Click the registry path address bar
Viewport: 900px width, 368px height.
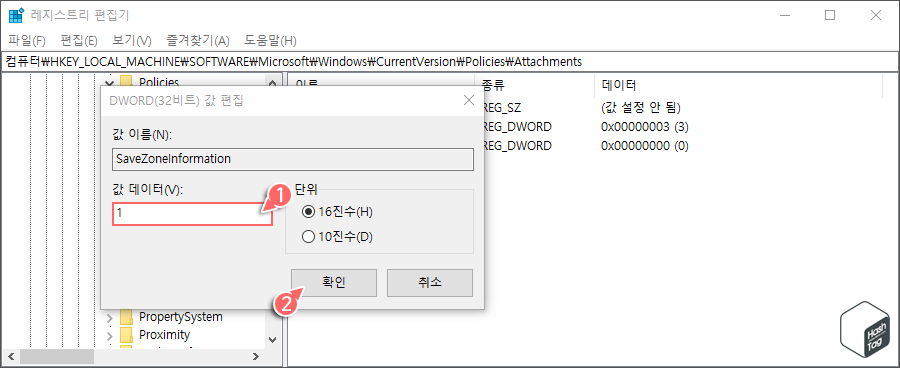pos(450,61)
